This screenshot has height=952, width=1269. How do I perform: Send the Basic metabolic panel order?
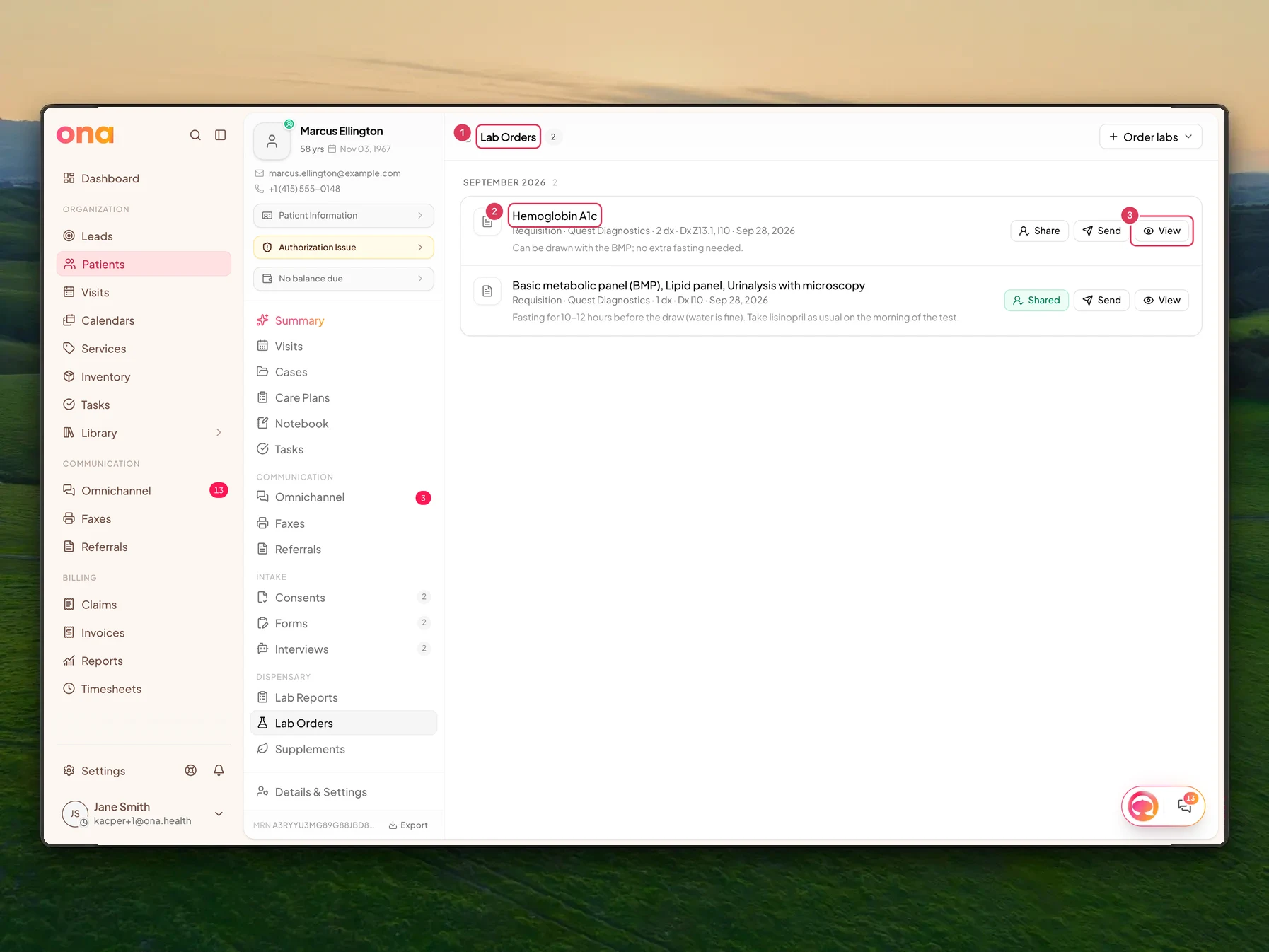[x=1101, y=300]
